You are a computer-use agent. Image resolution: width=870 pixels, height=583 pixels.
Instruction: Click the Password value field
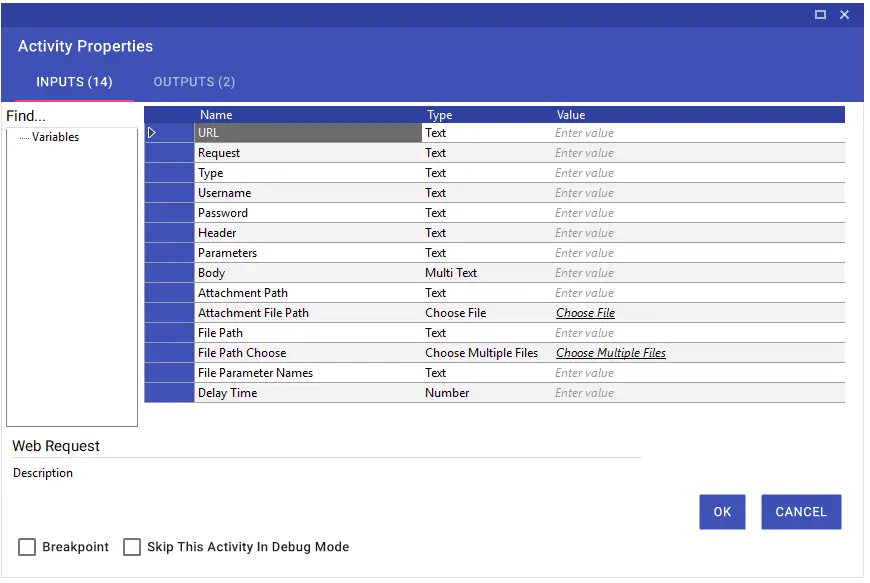[698, 213]
